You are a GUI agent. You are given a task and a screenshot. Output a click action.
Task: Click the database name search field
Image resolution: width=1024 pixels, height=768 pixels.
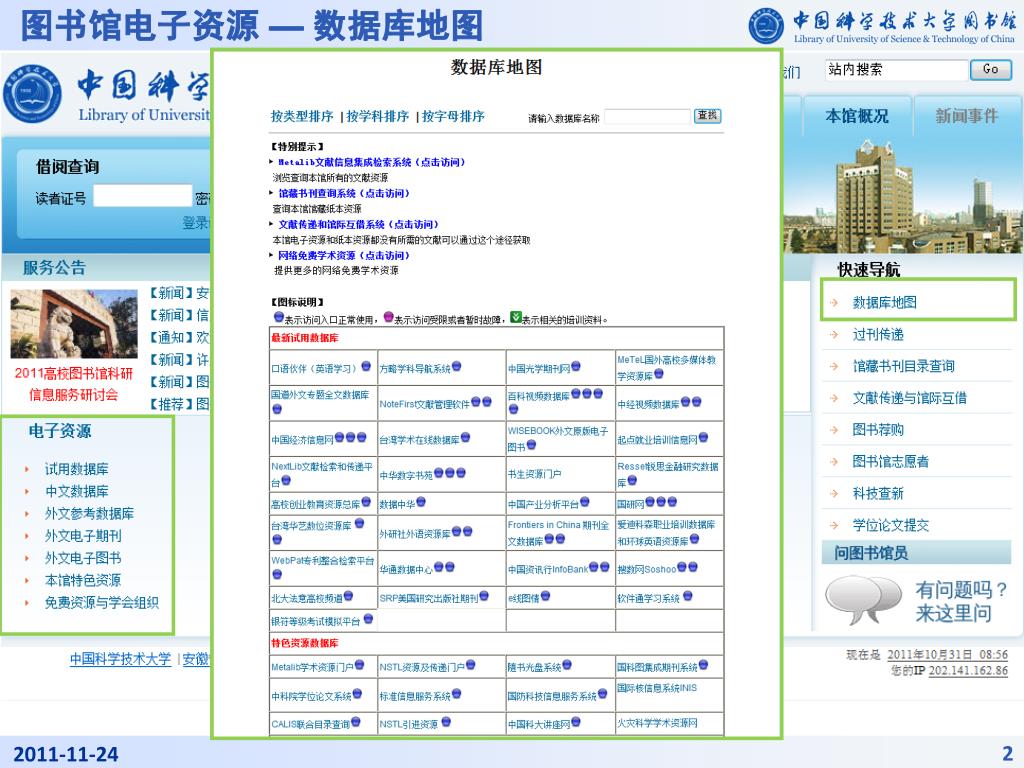[647, 117]
